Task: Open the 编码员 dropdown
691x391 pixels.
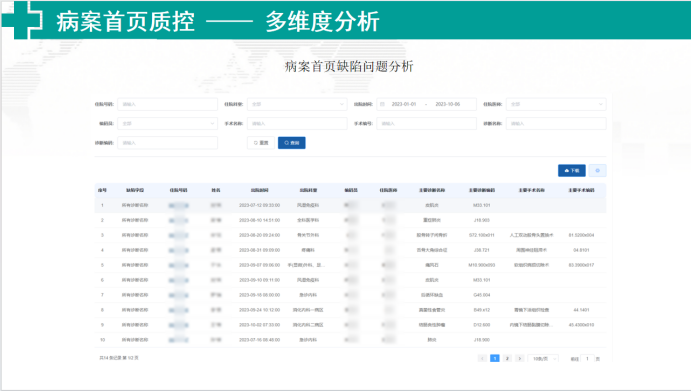Action: pyautogui.click(x=167, y=123)
